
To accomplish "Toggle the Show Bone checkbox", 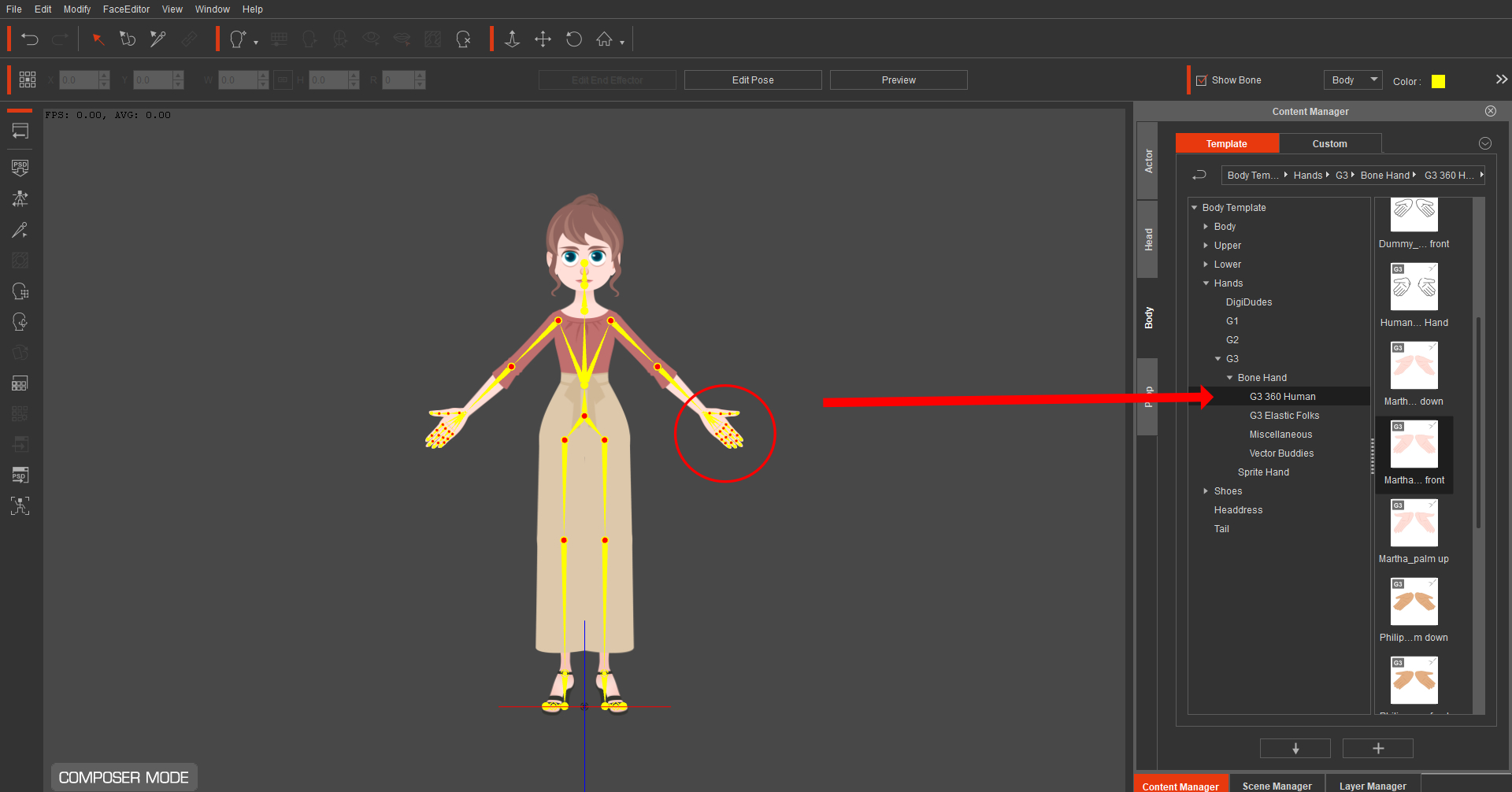I will point(1202,80).
